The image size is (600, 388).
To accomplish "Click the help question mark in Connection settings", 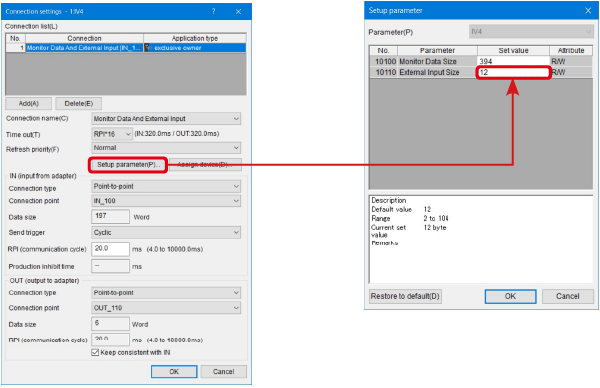I will 214,11.
